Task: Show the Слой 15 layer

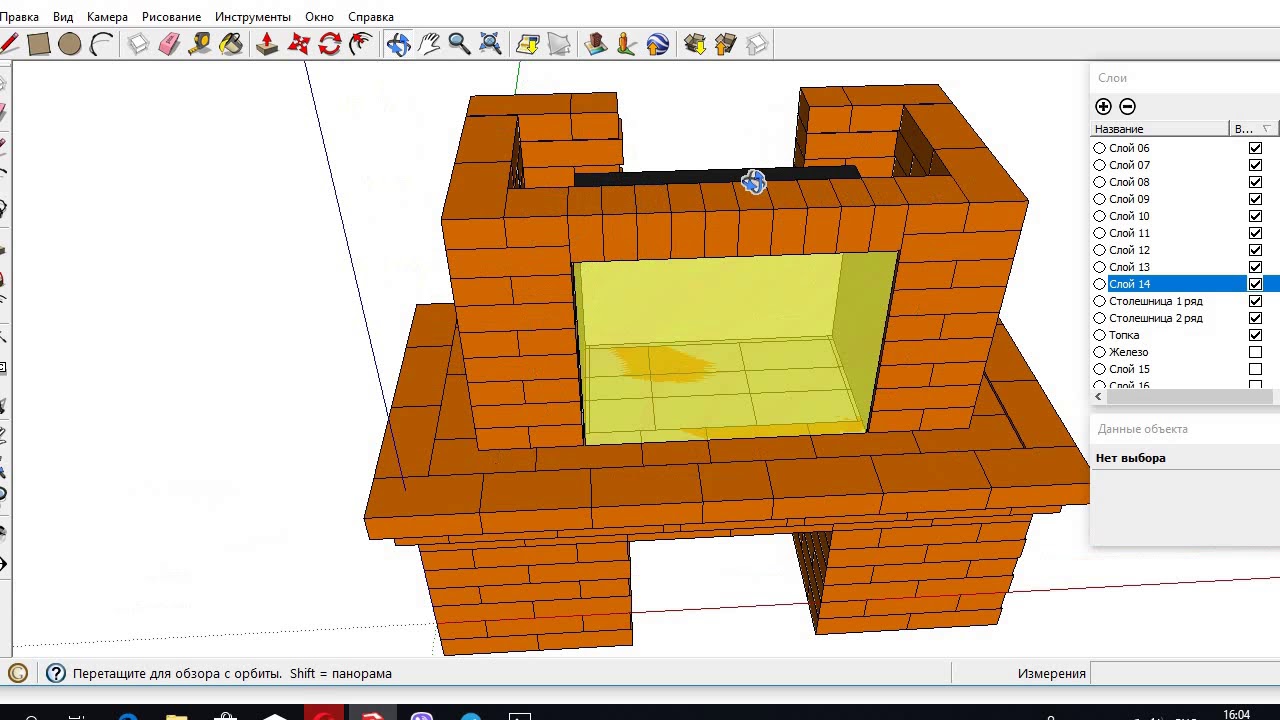Action: click(x=1255, y=369)
